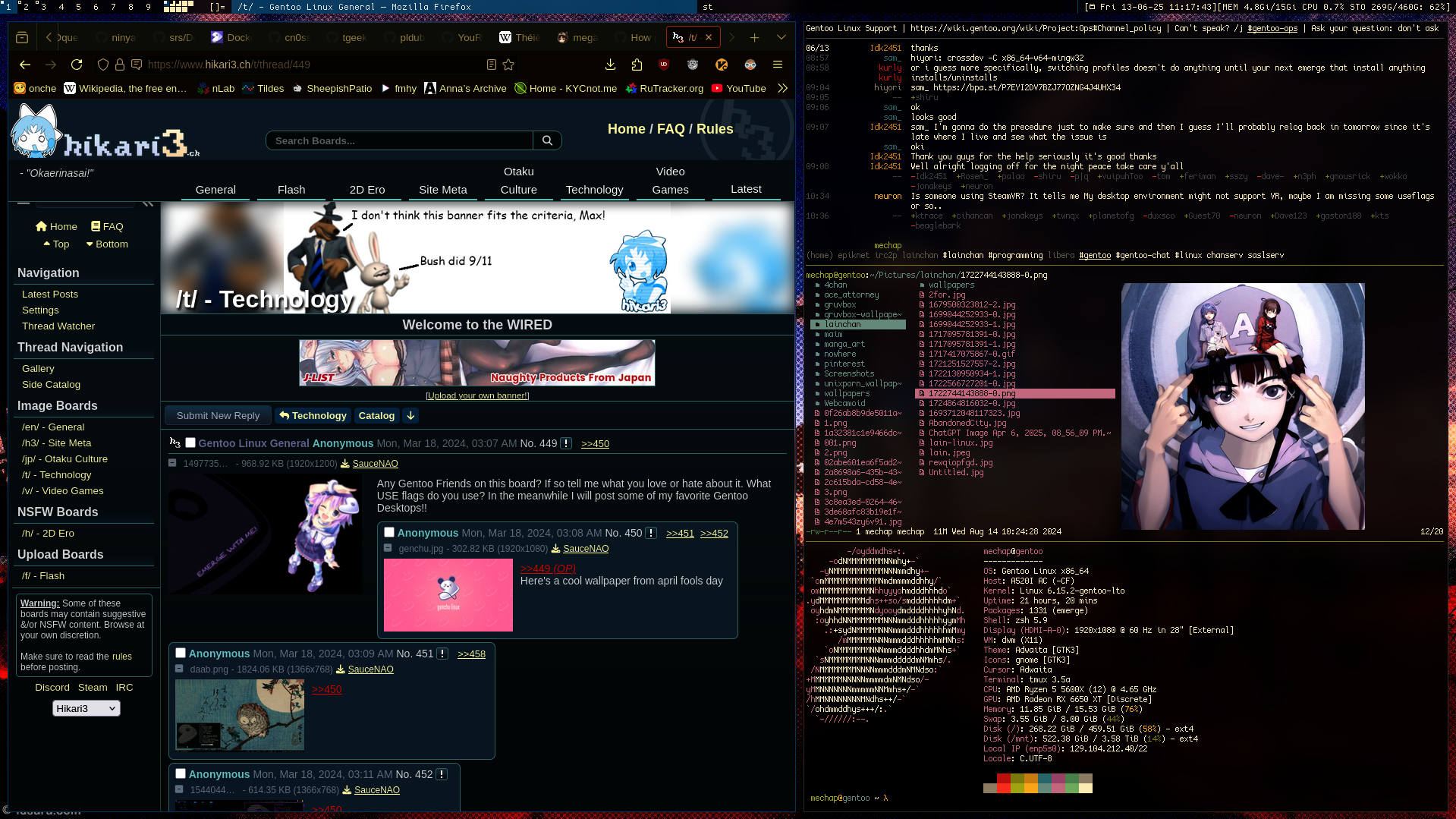
Task: Click the search magnifier button on Hikari3
Action: coord(547,140)
